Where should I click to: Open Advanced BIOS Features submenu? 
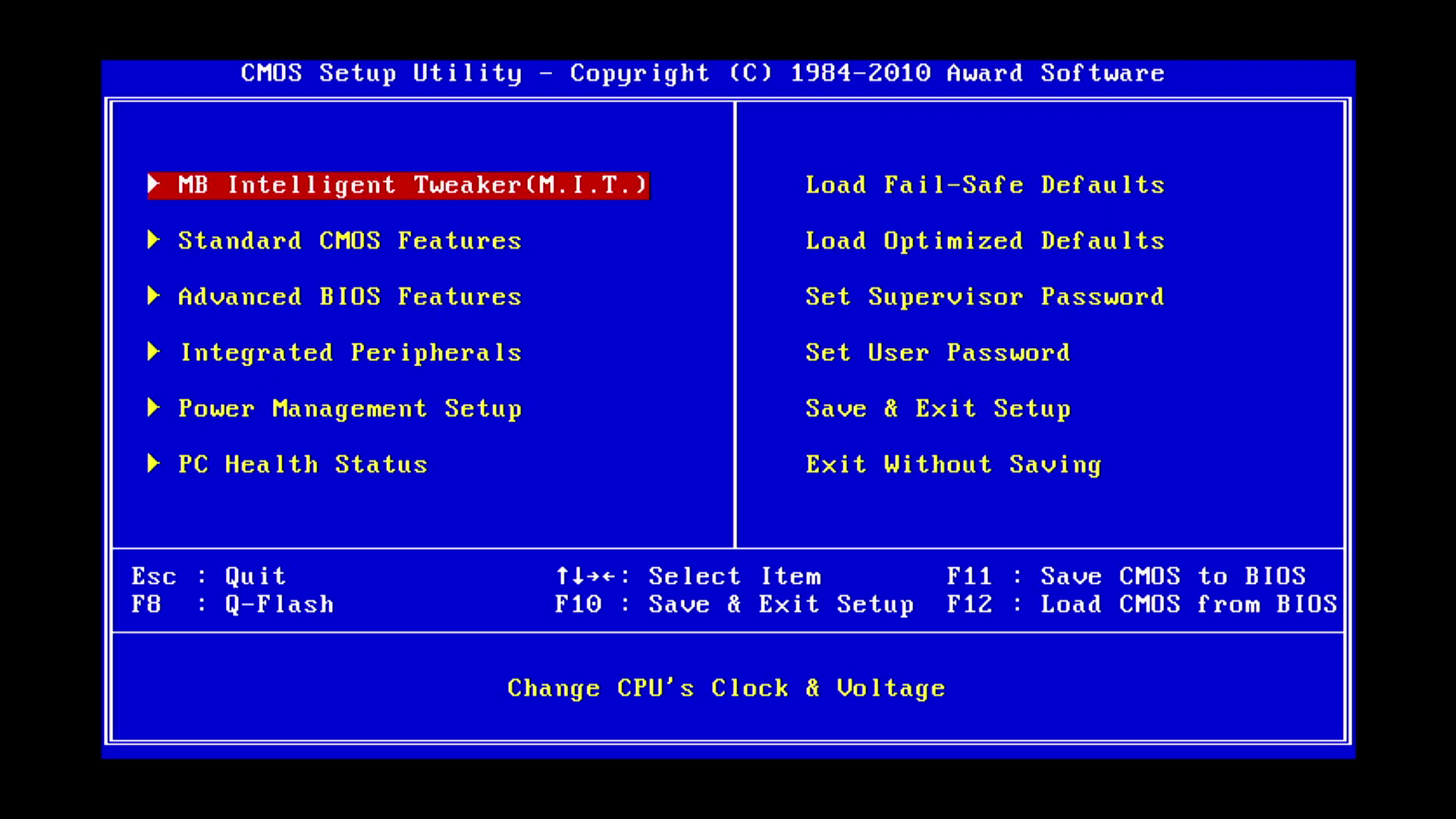(350, 297)
